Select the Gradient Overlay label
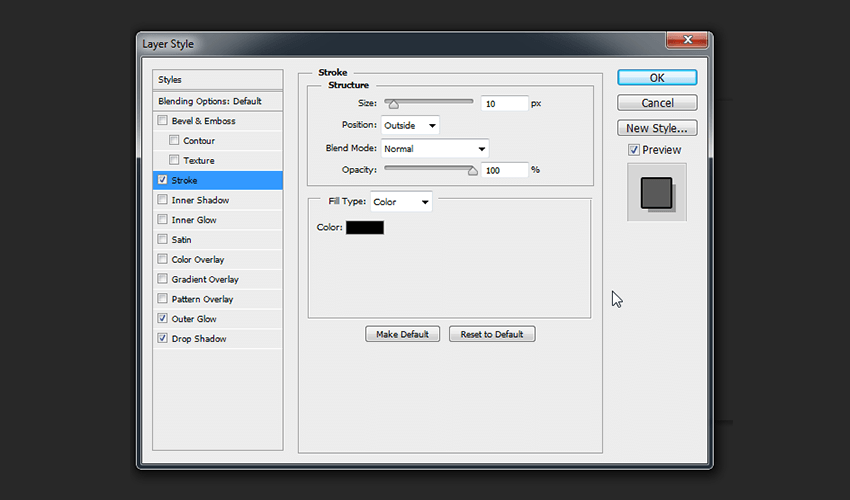This screenshot has height=500, width=850. (205, 279)
